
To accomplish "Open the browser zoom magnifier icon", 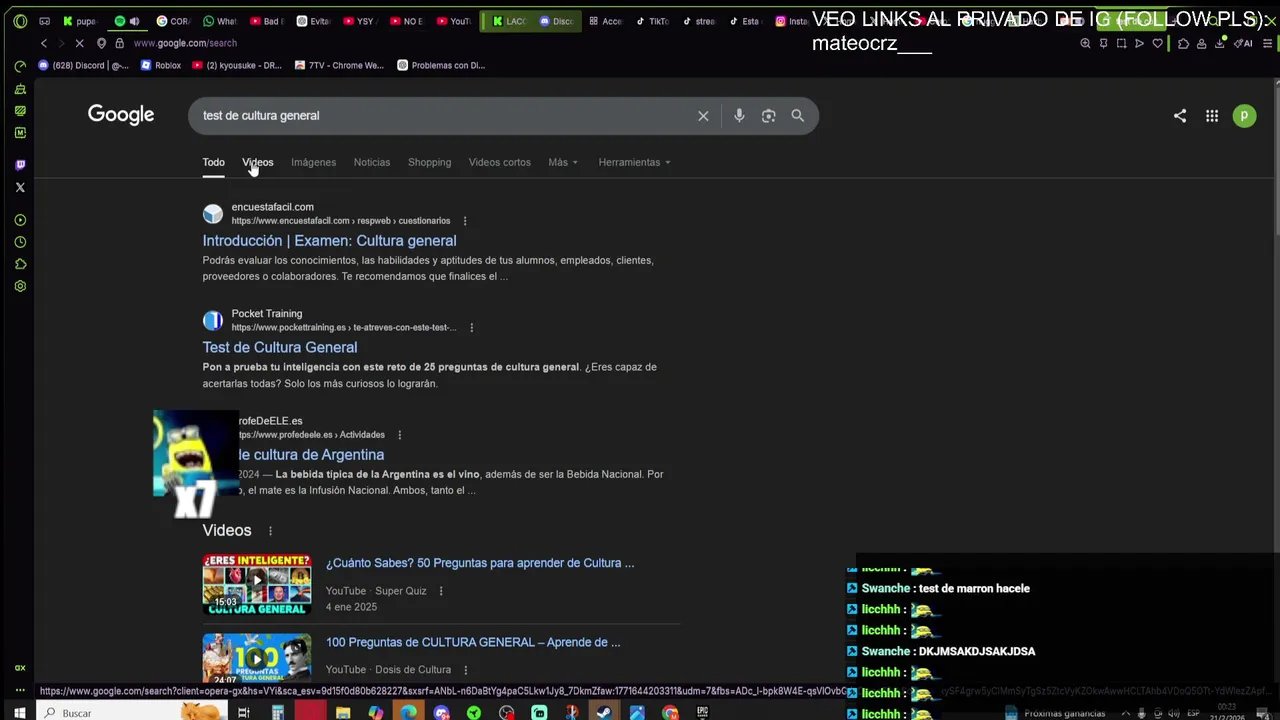I will (x=1085, y=43).
